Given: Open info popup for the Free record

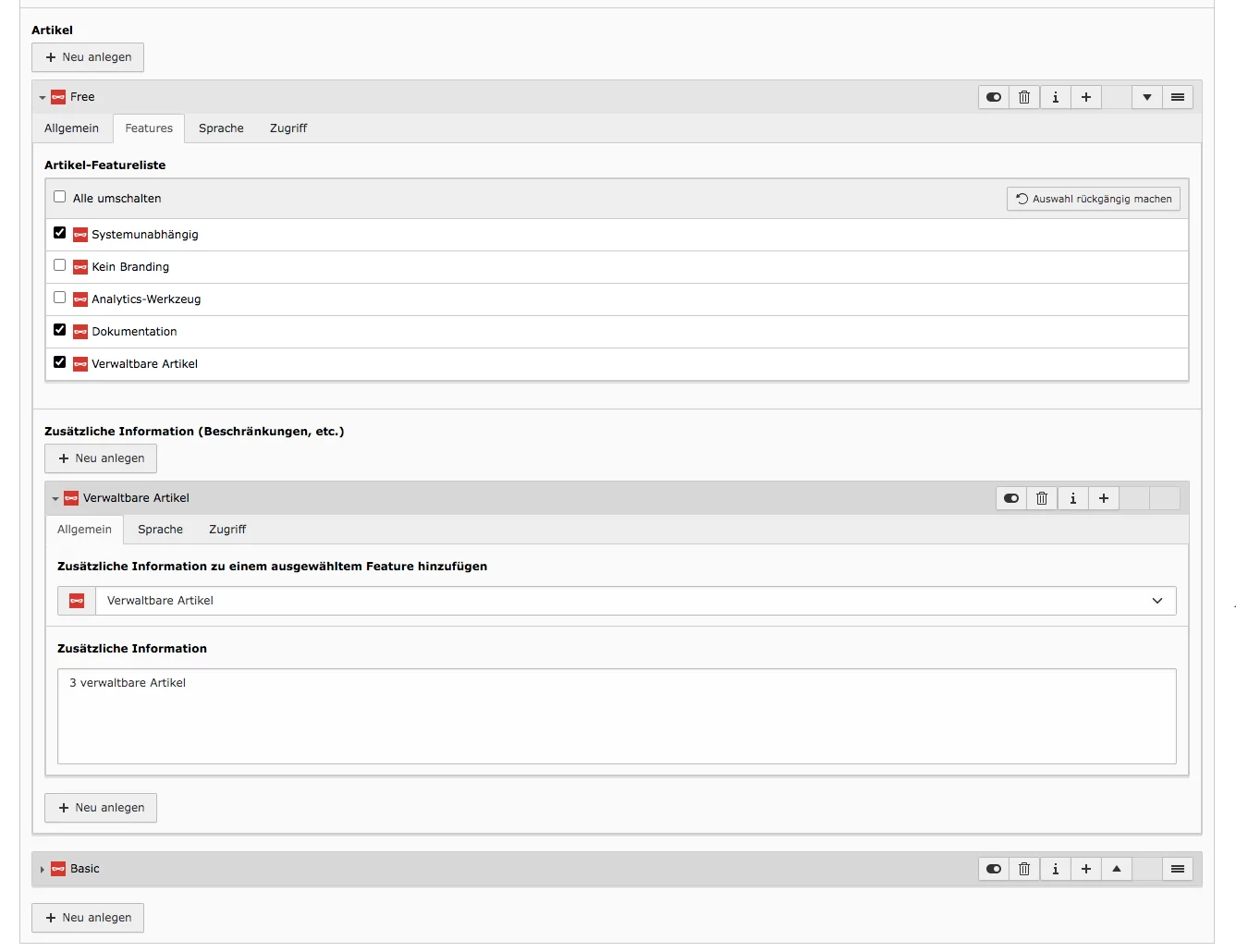Looking at the screenshot, I should click(1055, 97).
